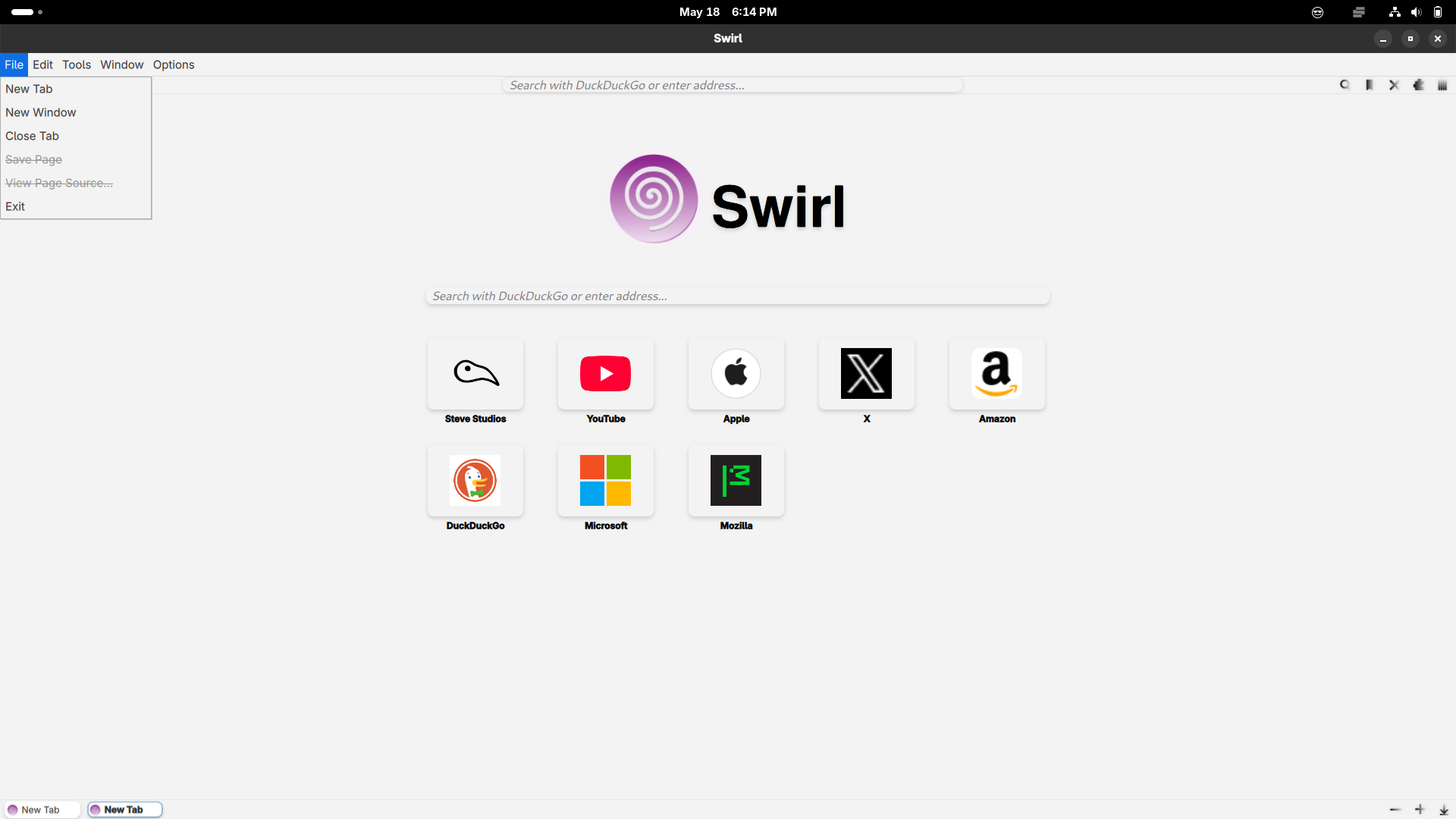1456x819 pixels.
Task: Select the active second New Tab tab
Action: [125, 810]
